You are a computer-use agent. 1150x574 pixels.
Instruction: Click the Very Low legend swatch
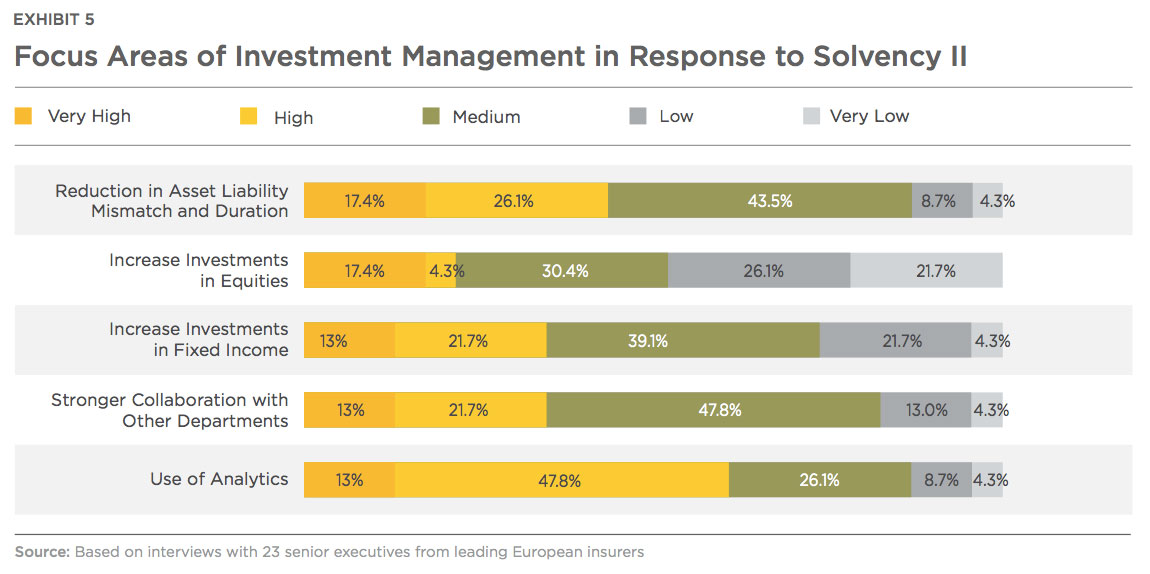tap(810, 116)
